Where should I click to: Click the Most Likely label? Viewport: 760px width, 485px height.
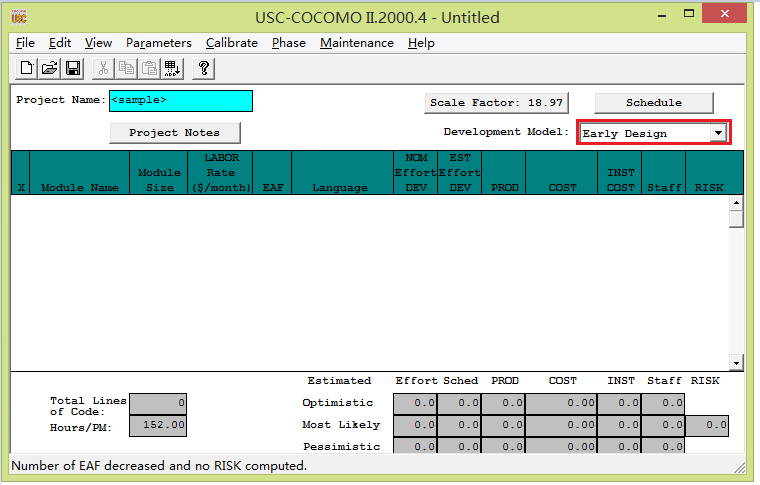click(341, 425)
